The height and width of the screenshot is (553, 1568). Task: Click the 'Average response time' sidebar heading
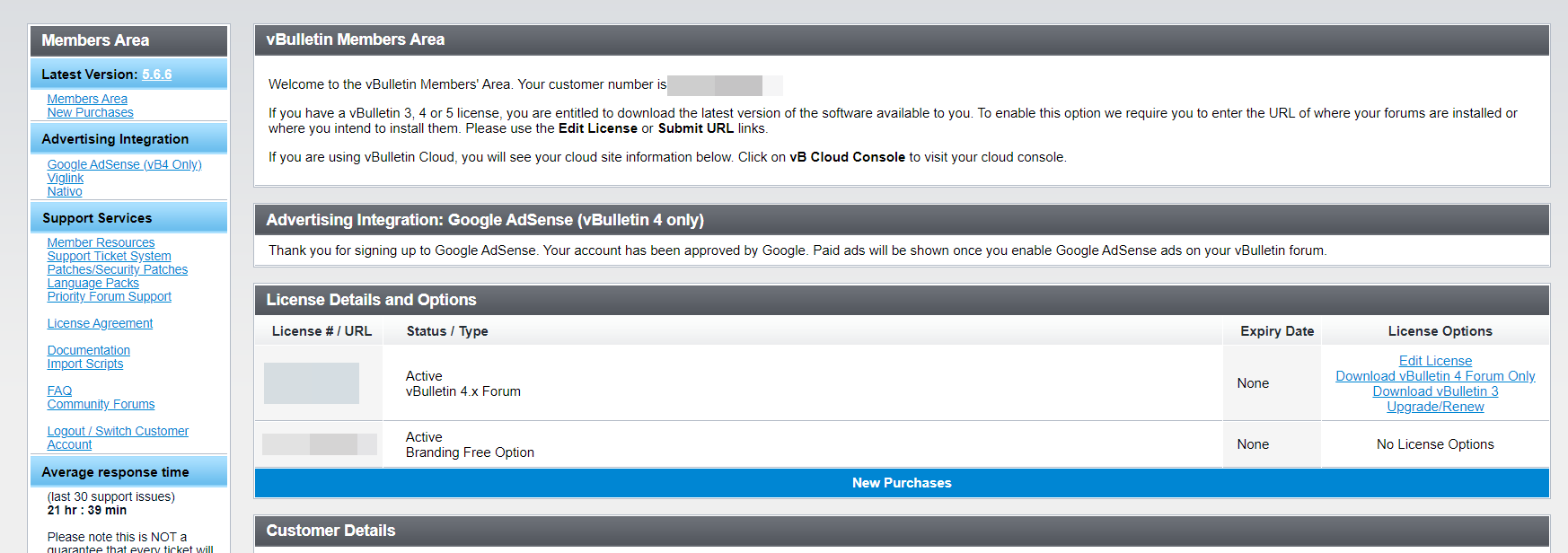click(x=115, y=472)
